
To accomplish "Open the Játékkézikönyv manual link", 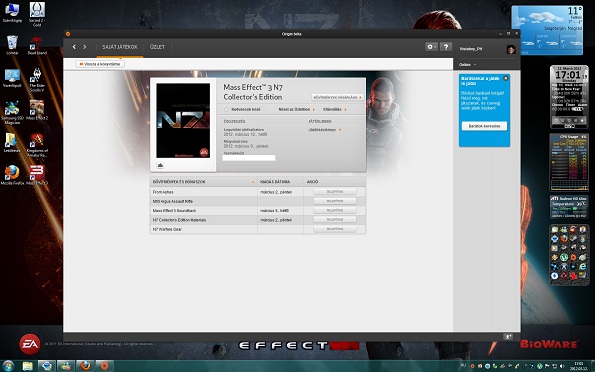I will tap(325, 130).
